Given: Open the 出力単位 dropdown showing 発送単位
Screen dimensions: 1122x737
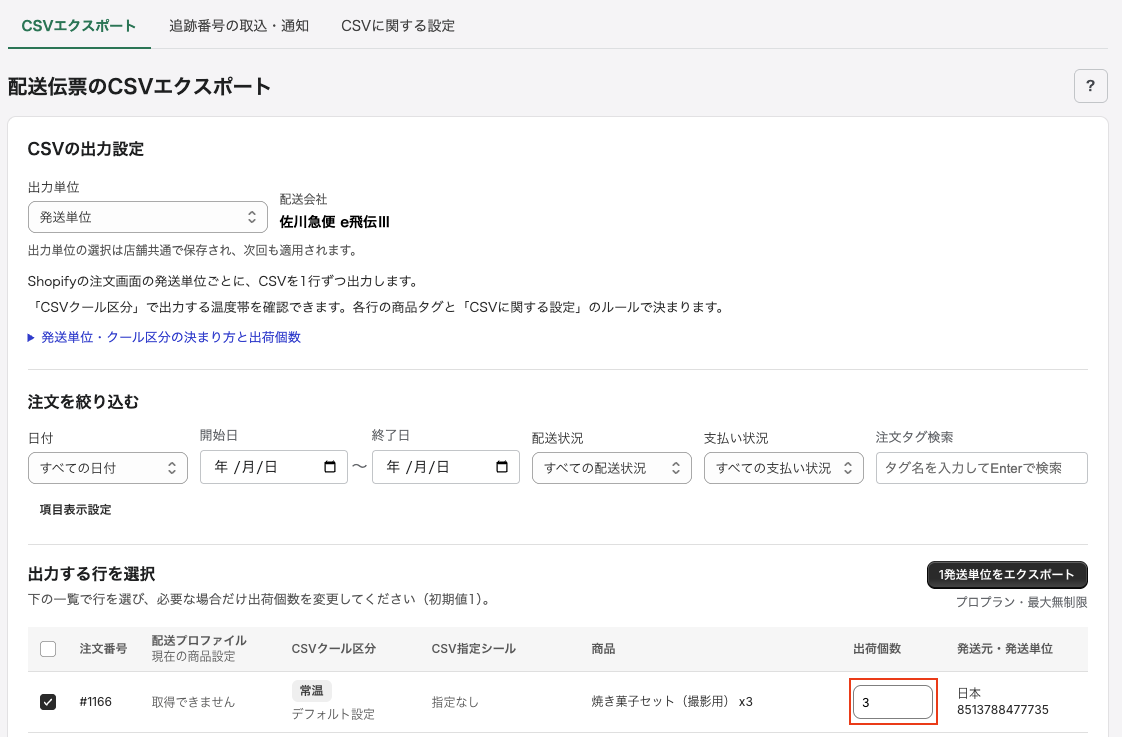Looking at the screenshot, I should (147, 217).
